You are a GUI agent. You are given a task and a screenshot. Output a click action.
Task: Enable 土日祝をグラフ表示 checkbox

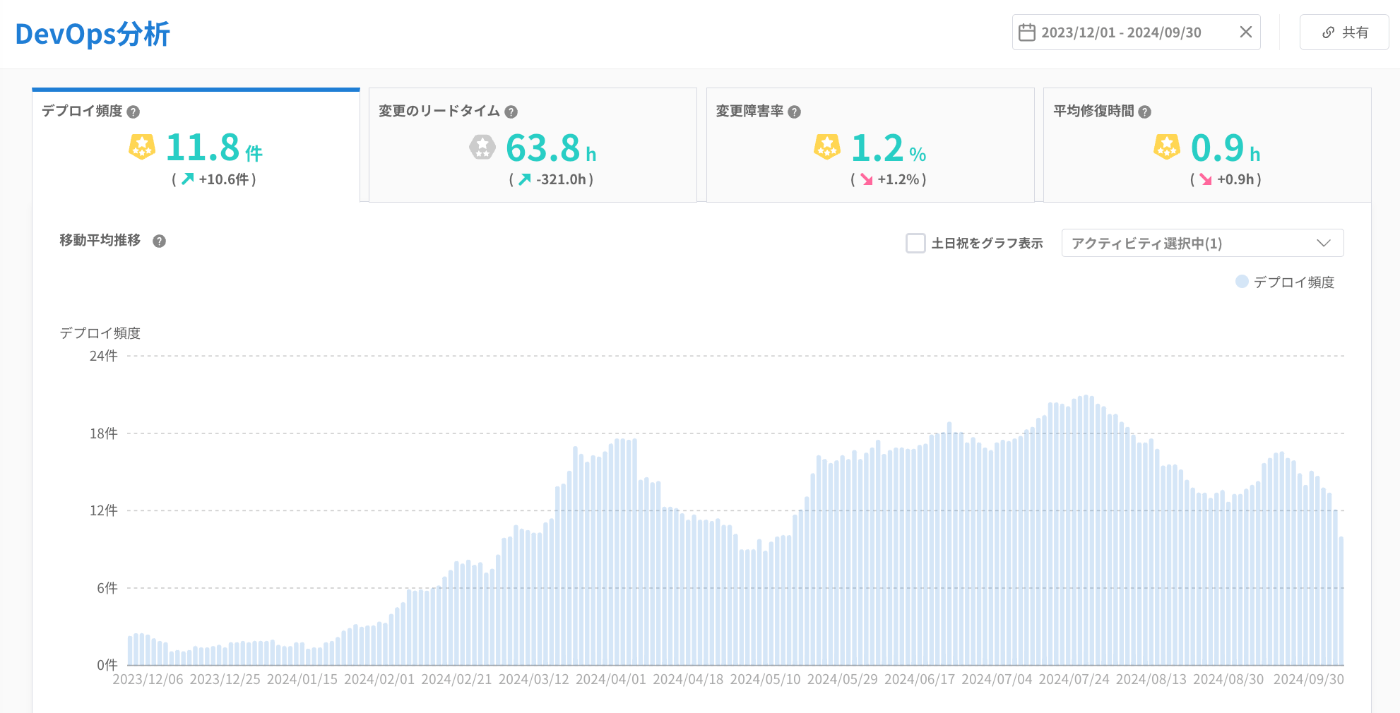pos(915,243)
